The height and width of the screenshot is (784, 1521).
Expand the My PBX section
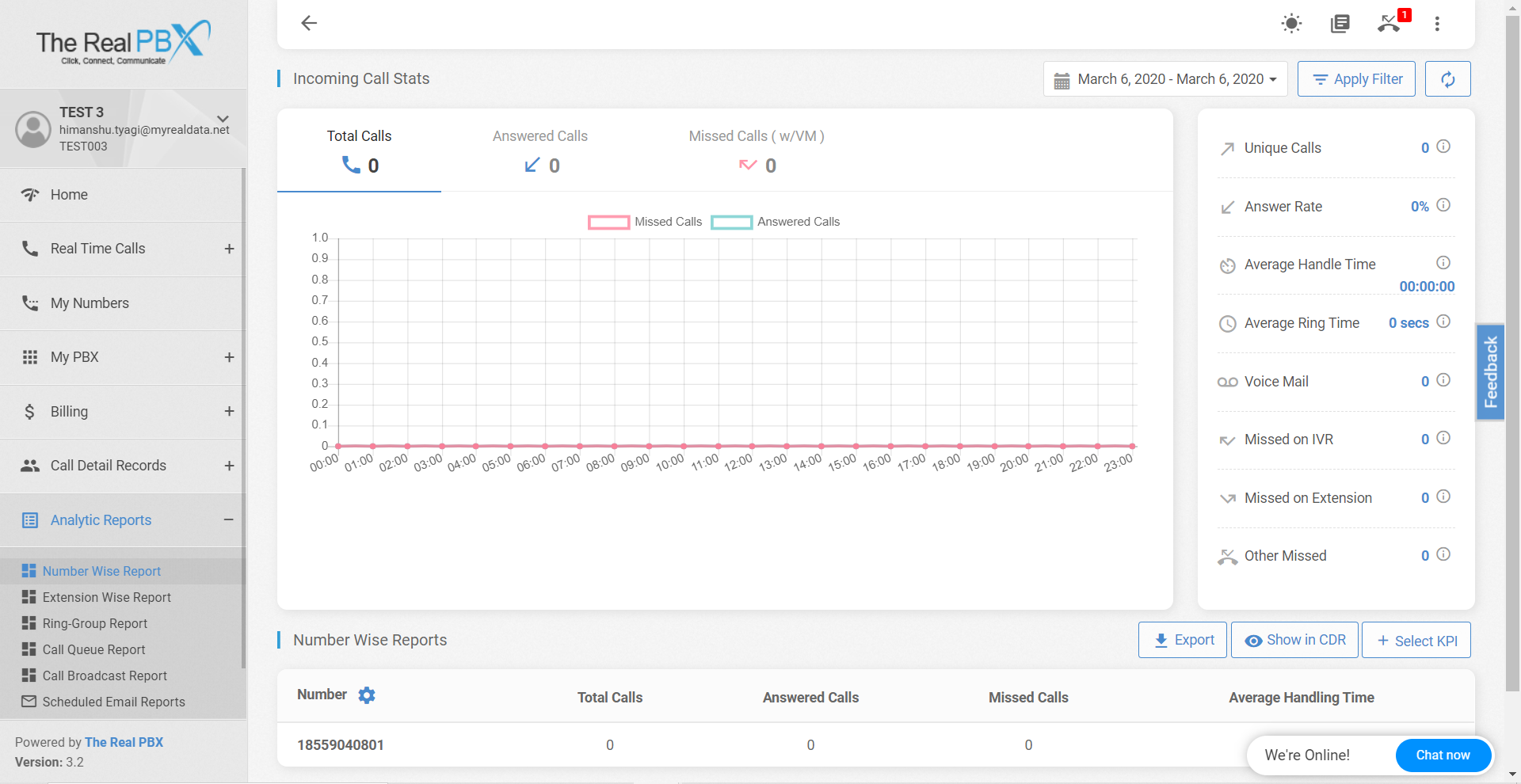pos(229,357)
